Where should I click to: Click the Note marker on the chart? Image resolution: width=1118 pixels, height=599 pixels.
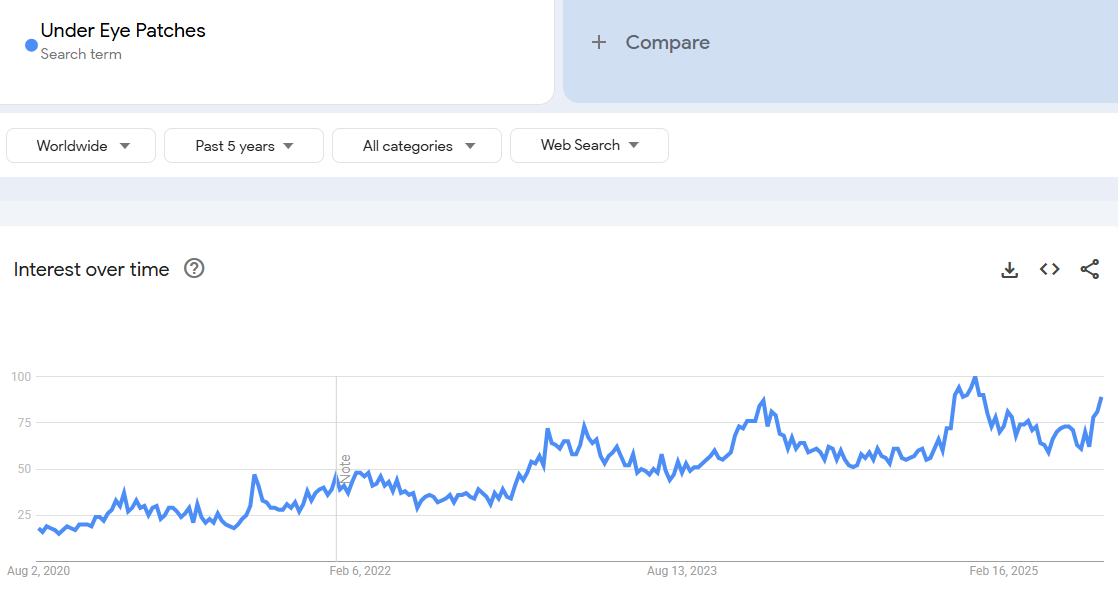click(345, 470)
